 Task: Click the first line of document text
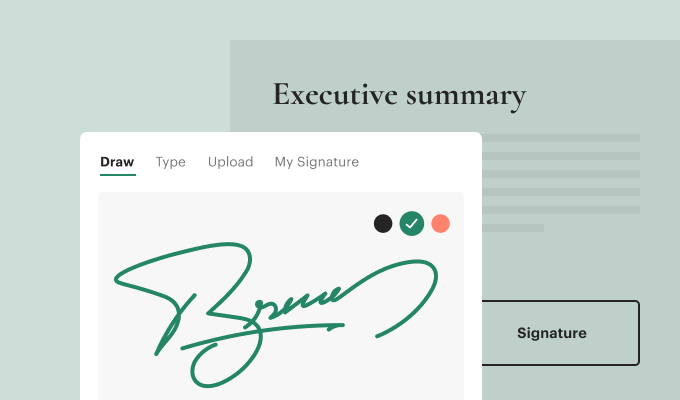tap(560, 138)
